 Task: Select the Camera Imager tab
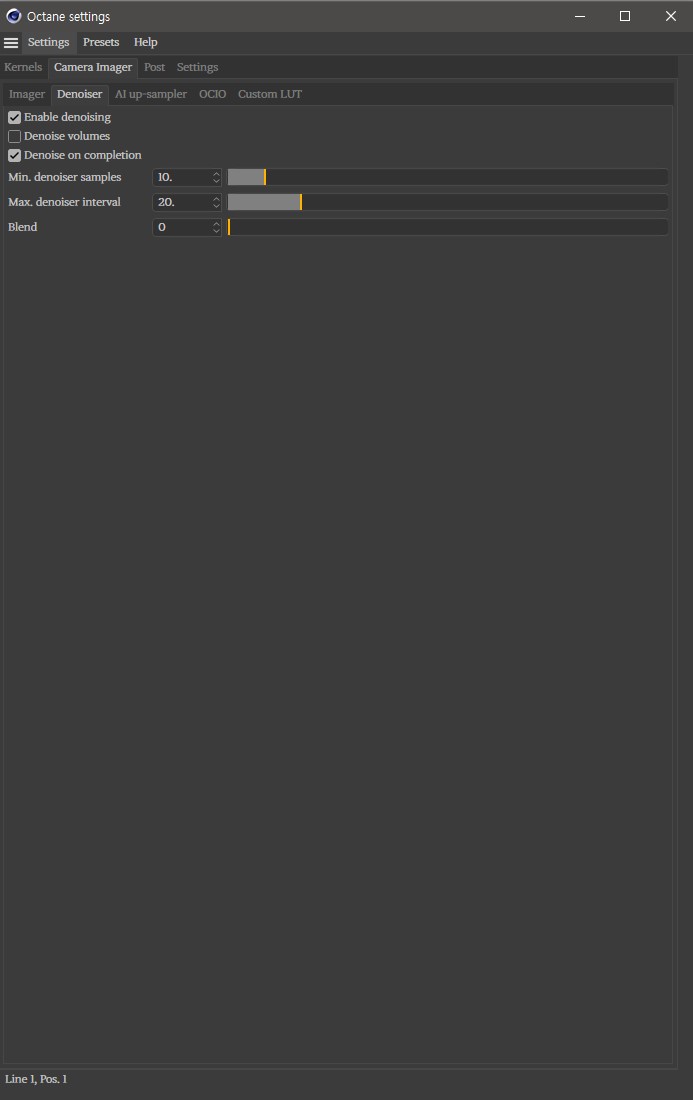pos(93,67)
